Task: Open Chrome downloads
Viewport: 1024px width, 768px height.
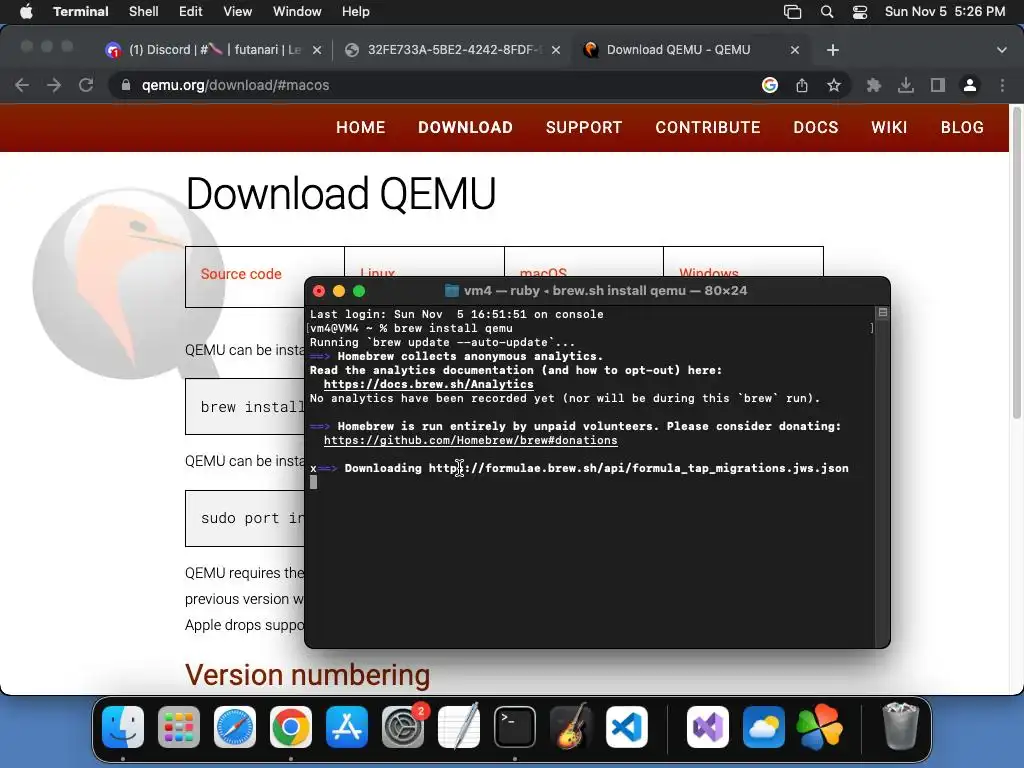Action: click(906, 86)
